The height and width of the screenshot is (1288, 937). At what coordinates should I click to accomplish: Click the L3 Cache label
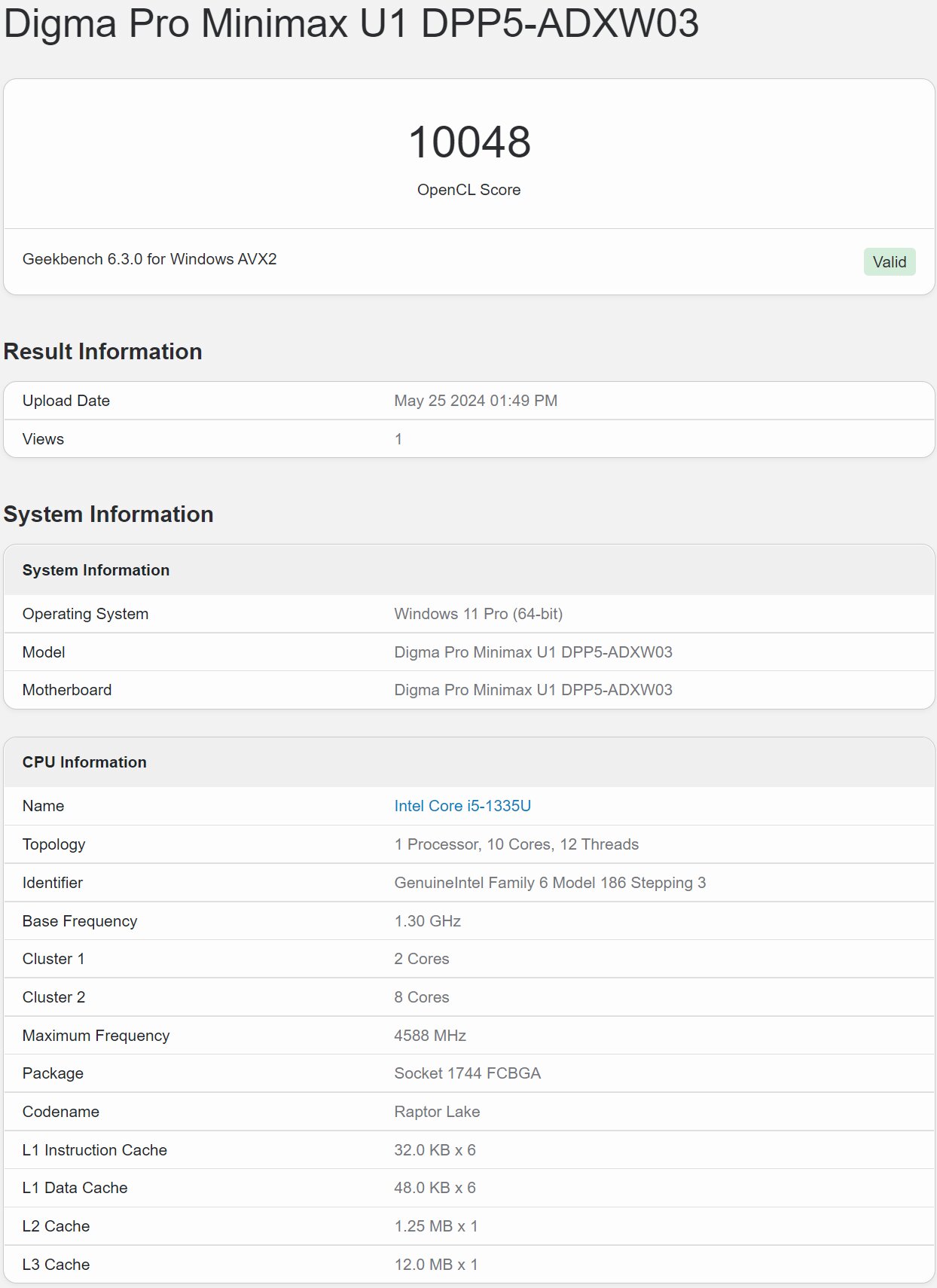tap(56, 1265)
